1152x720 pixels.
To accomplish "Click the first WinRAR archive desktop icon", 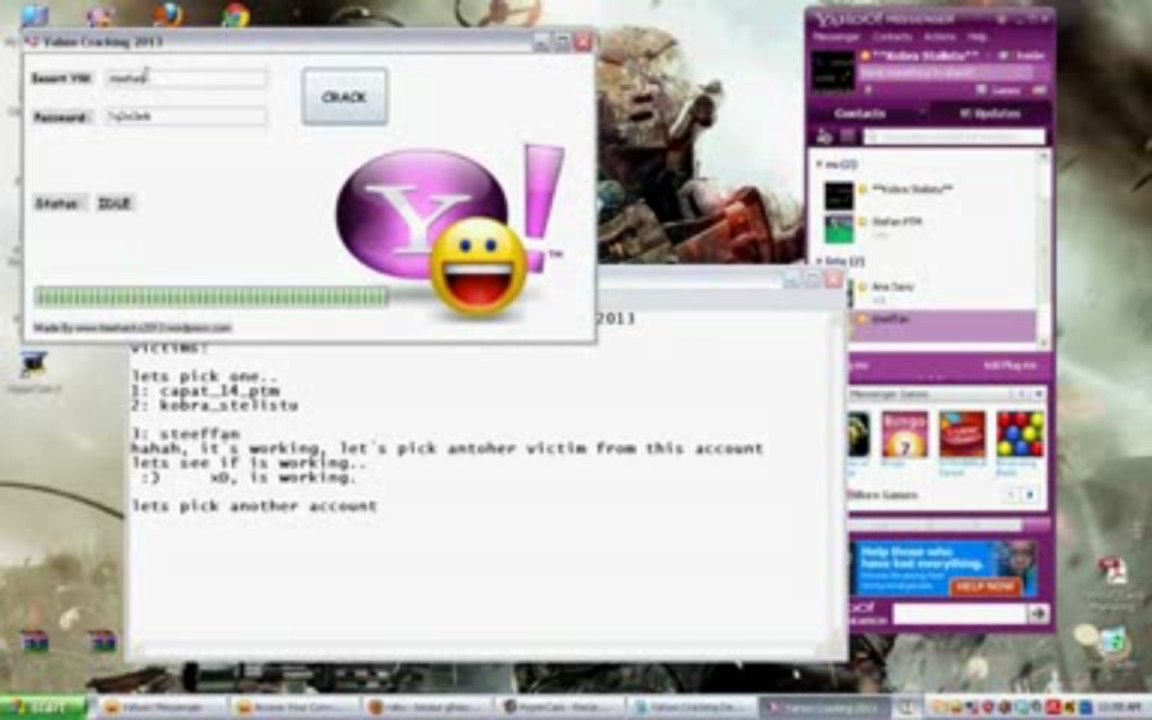I will [x=34, y=641].
